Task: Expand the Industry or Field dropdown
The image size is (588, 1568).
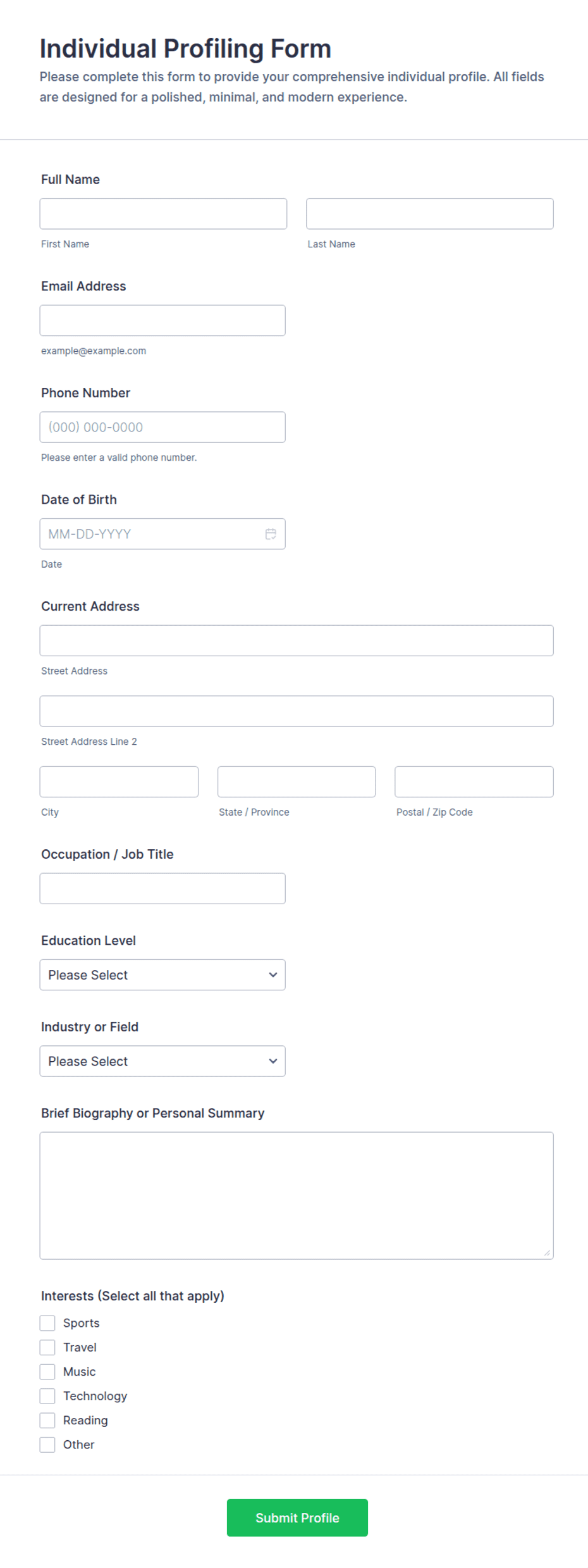Action: 162,1061
